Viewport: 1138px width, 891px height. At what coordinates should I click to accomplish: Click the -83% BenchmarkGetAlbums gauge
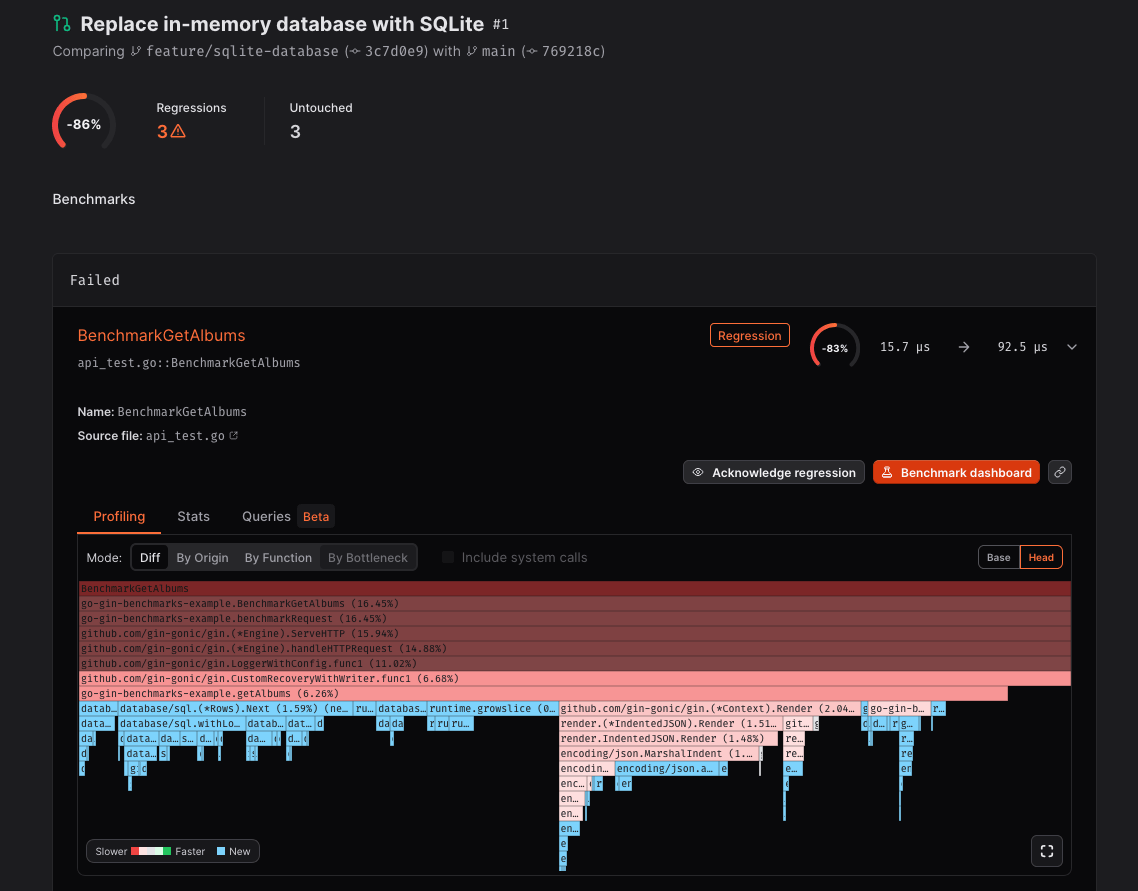[x=835, y=348]
